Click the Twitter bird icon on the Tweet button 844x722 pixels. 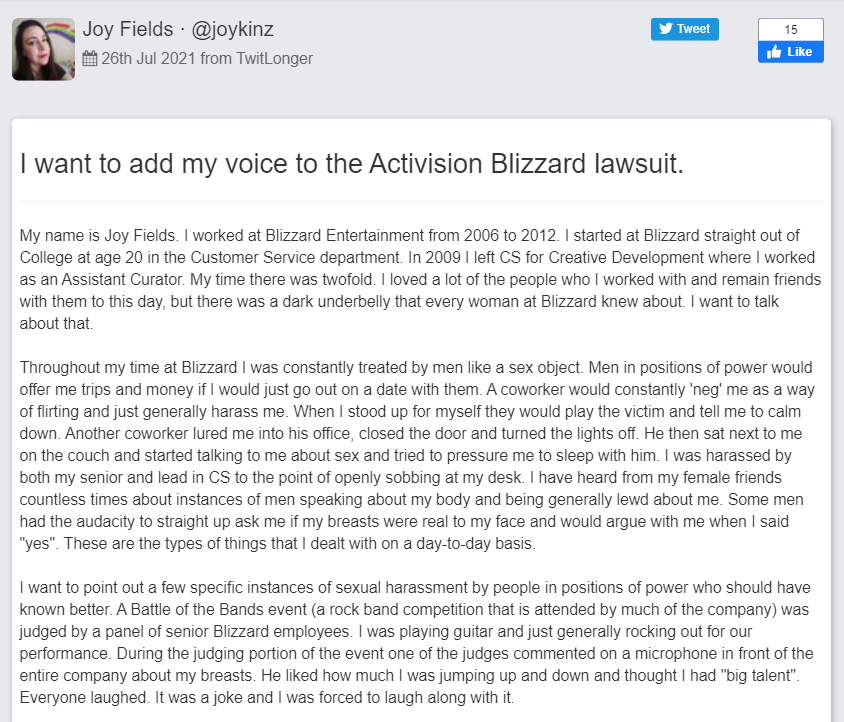(665, 29)
